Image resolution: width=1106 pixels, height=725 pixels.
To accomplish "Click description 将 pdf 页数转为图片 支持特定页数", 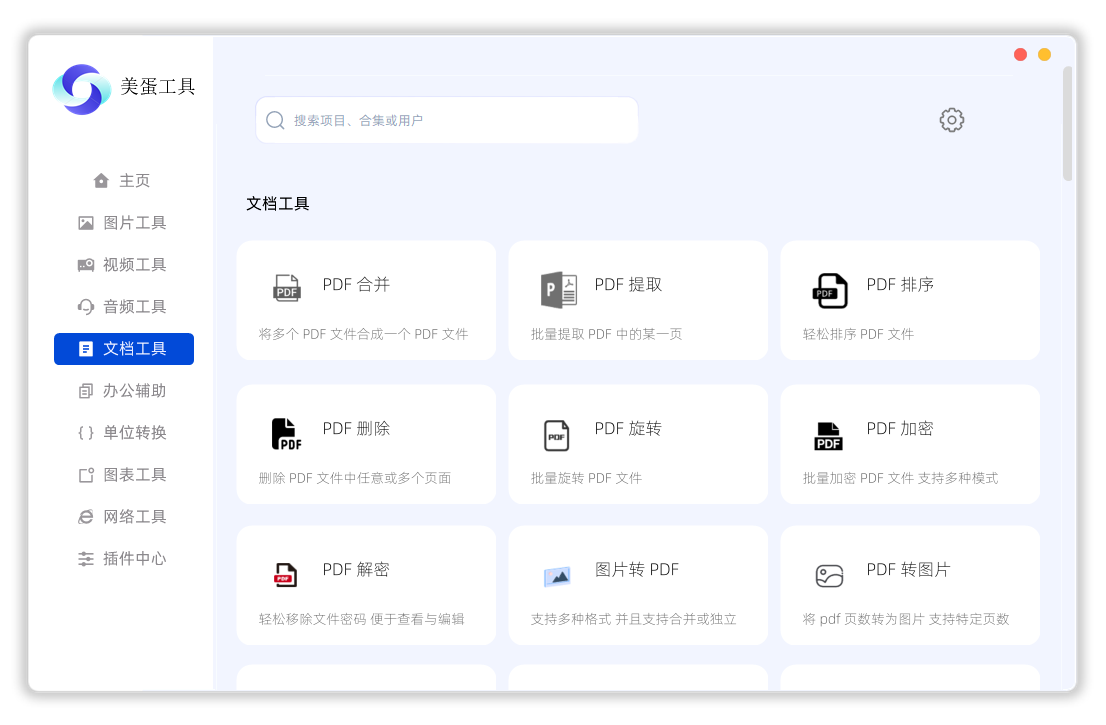I will tap(906, 619).
